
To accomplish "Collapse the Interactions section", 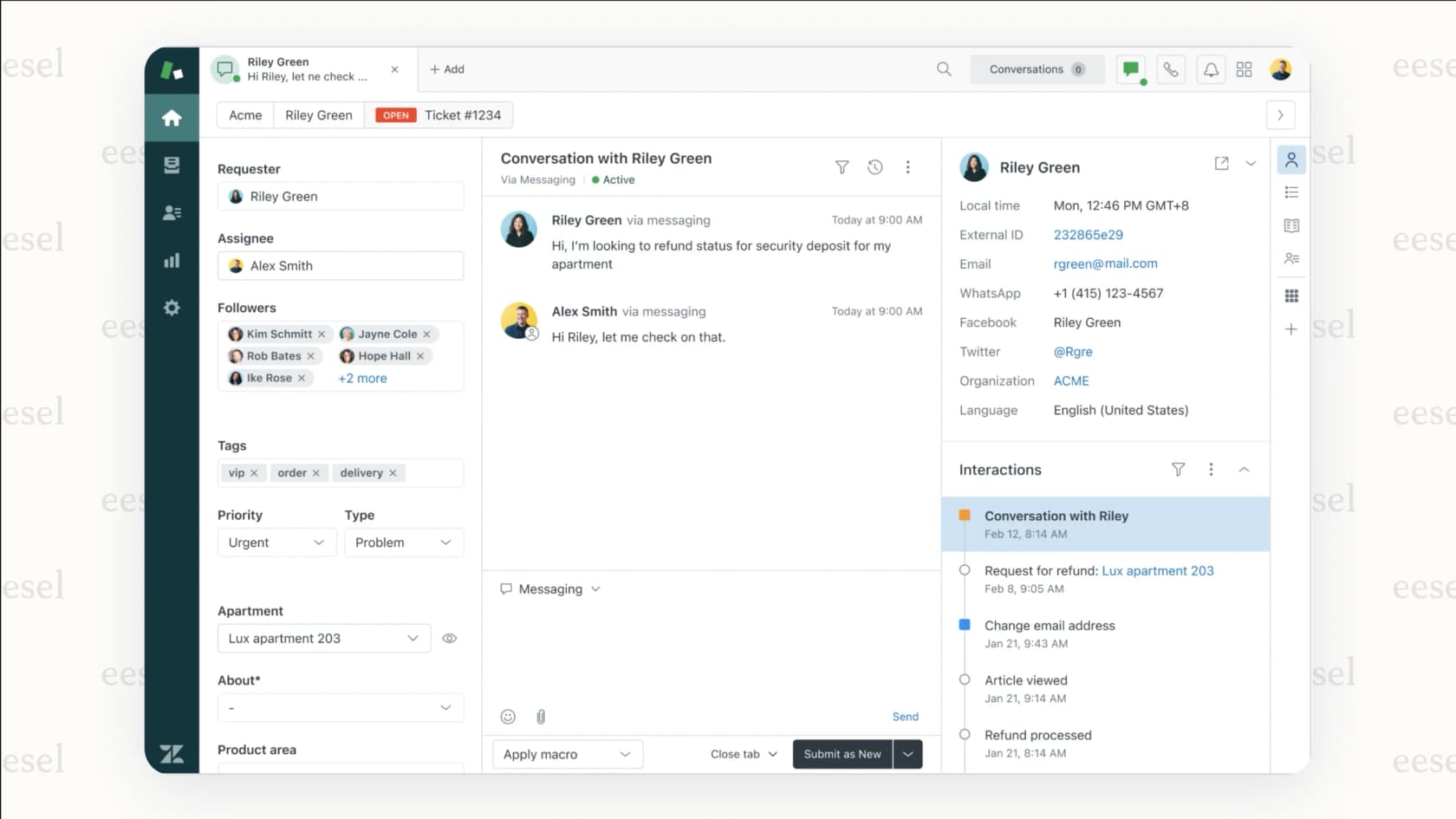I will 1244,470.
